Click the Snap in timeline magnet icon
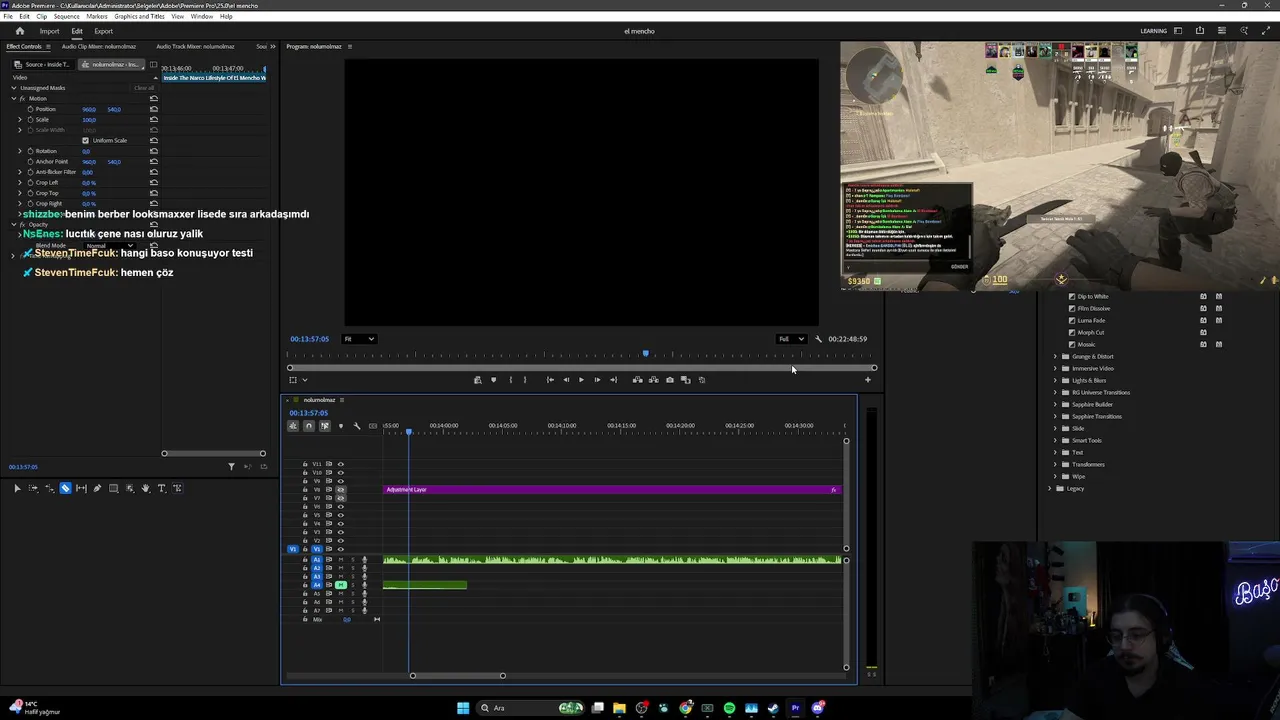 click(309, 426)
